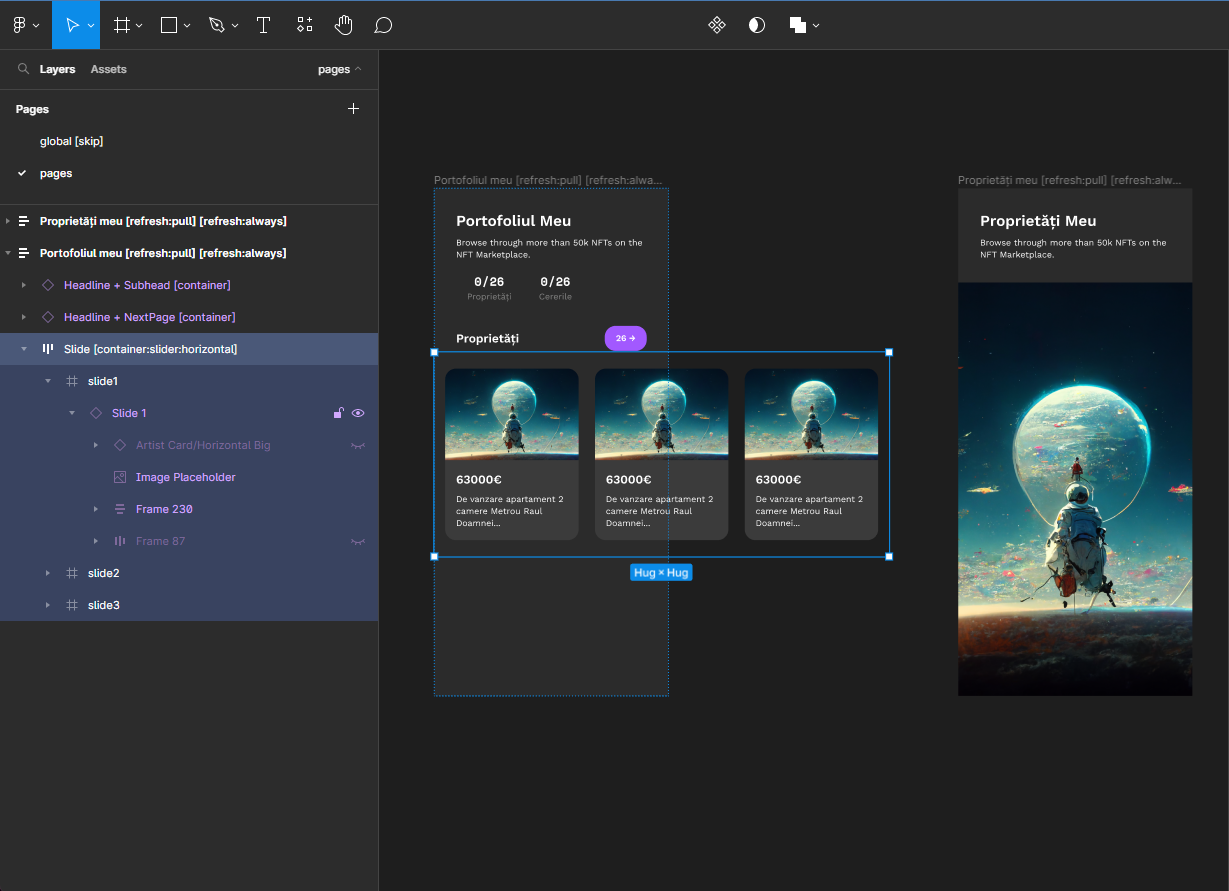This screenshot has width=1229, height=891.
Task: Click the Portofoliul Meu heading on canvas
Action: pyautogui.click(x=514, y=221)
